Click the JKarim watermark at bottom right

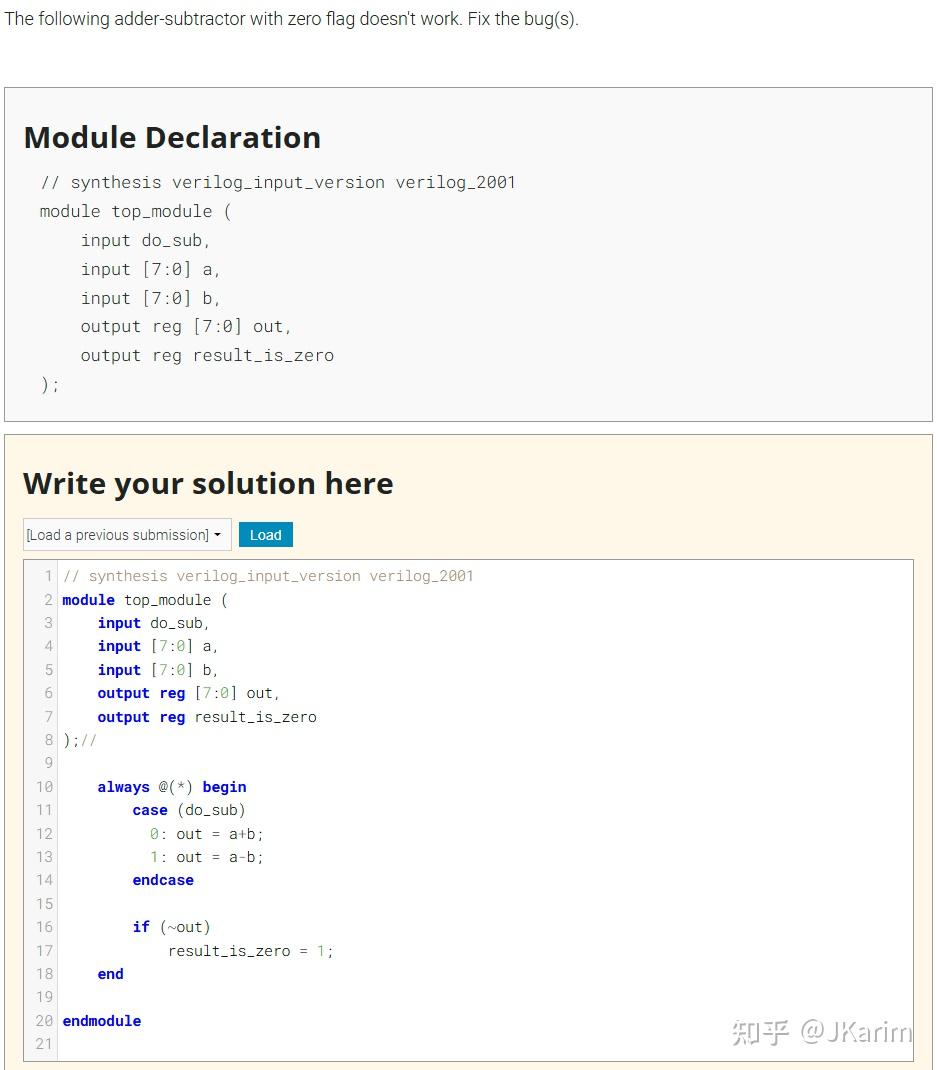[x=821, y=1031]
